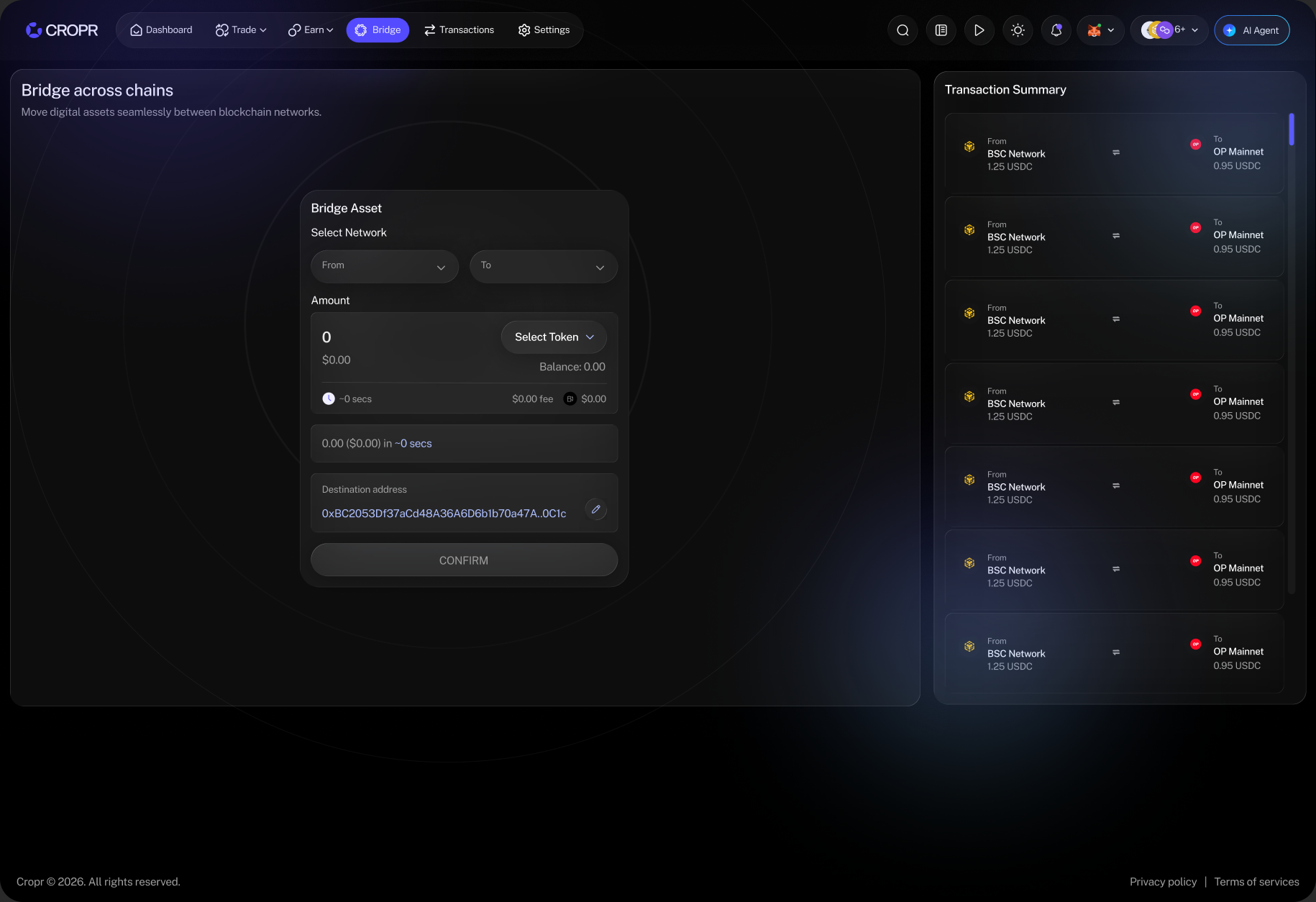Open the To network dropdown

pos(544,266)
